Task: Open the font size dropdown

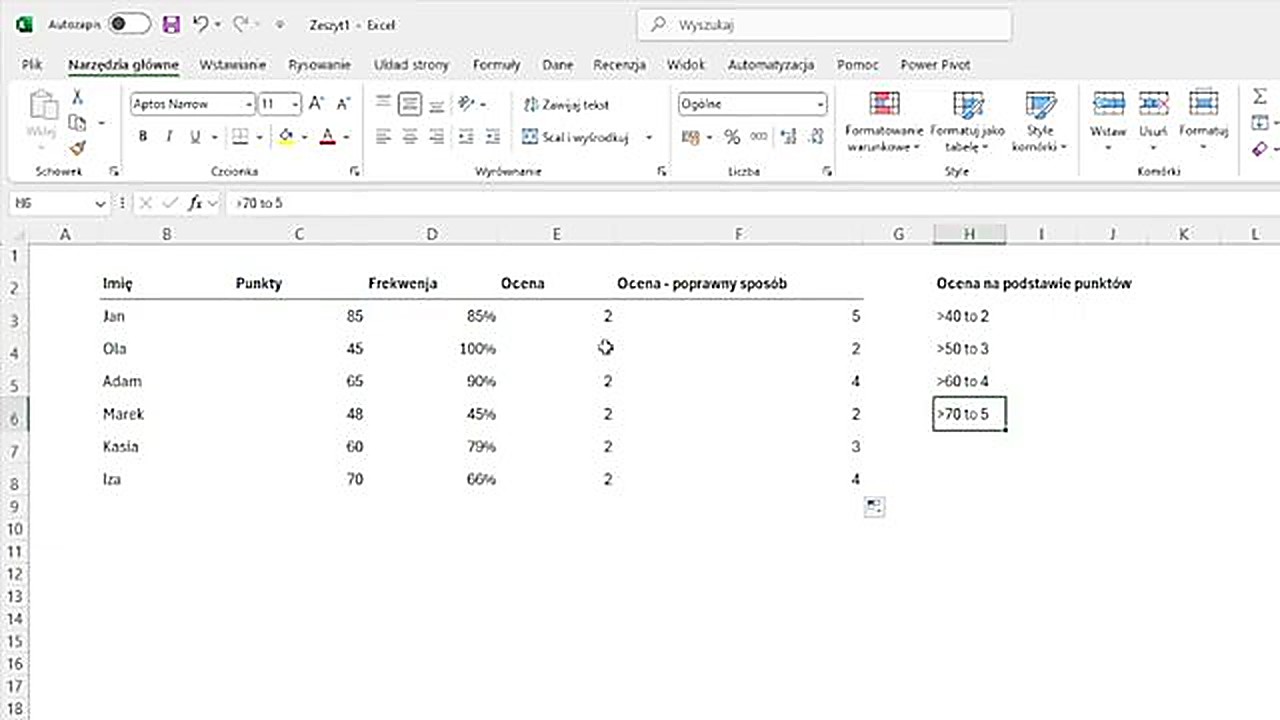Action: coord(295,104)
